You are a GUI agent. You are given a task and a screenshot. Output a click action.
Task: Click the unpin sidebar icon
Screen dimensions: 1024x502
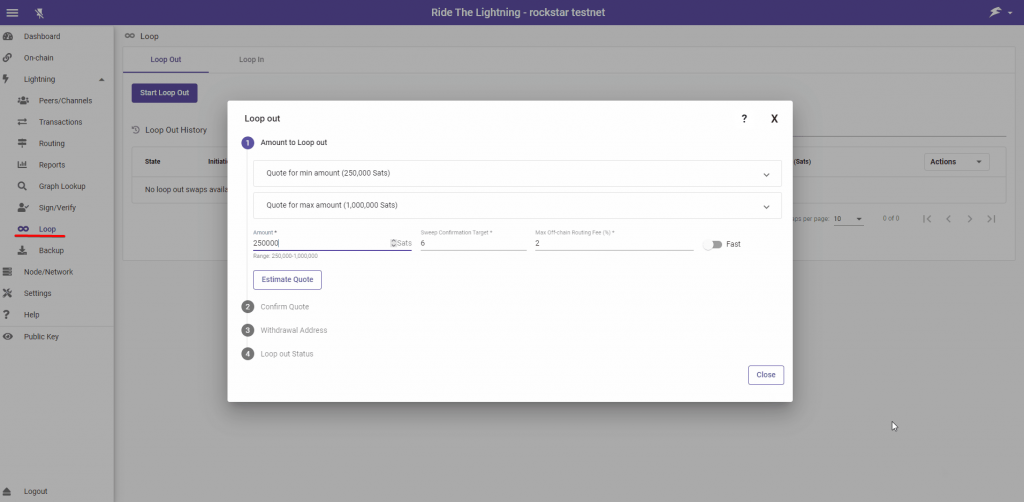coord(39,12)
